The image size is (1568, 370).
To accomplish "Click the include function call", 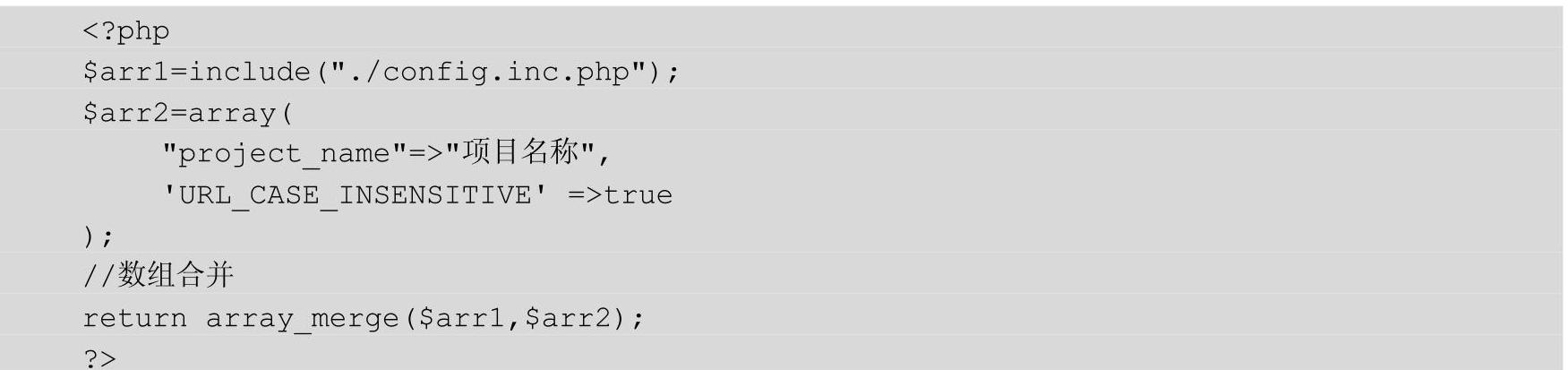I will click(249, 72).
